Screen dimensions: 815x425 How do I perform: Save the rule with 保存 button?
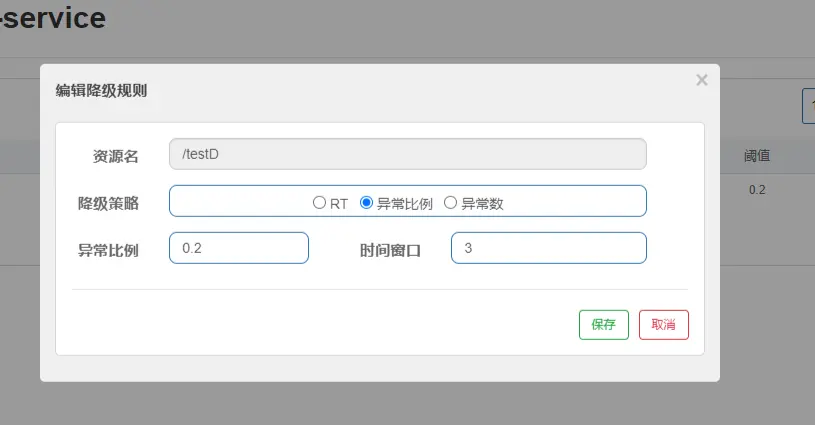click(604, 325)
